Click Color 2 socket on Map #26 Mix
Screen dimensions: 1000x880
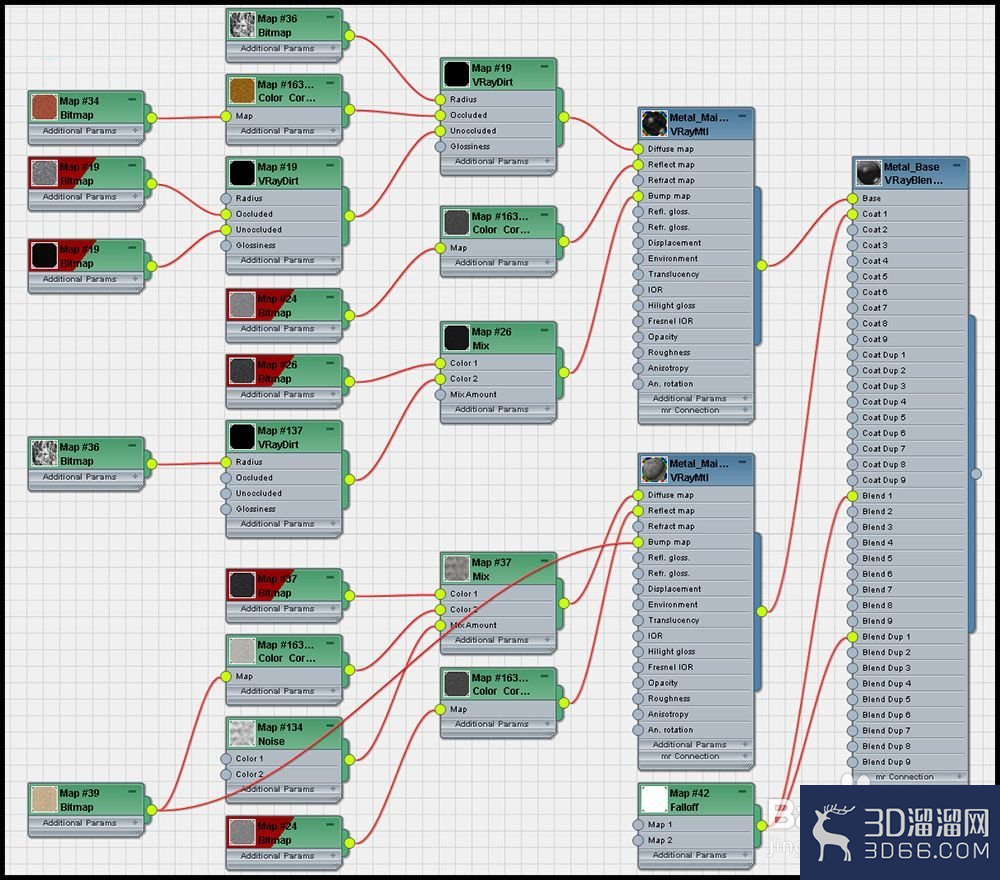440,379
